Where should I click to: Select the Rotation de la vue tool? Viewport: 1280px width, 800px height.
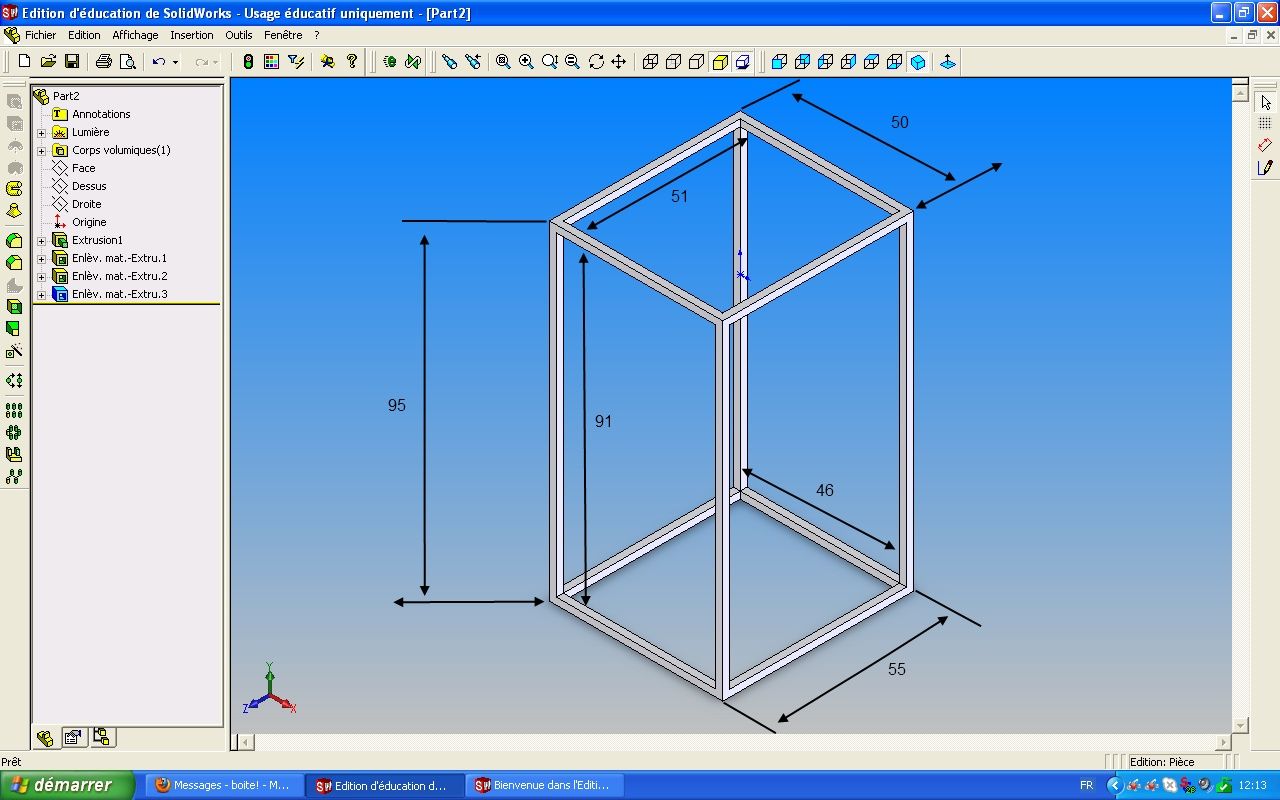click(x=597, y=61)
